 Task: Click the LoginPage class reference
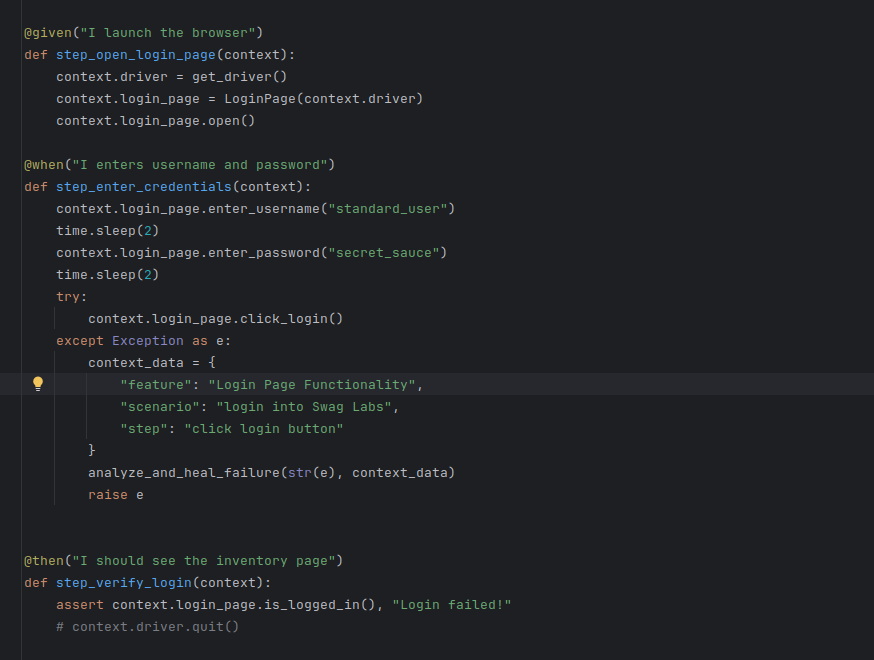coord(259,99)
